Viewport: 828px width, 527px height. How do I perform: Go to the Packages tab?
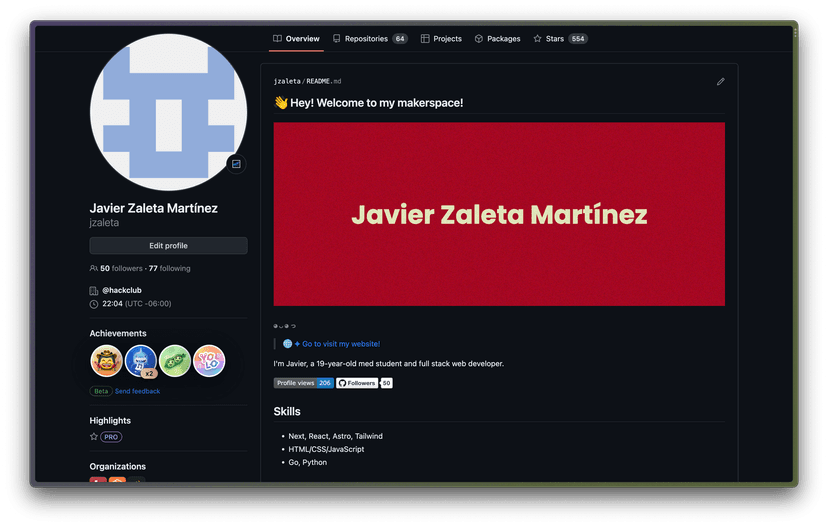[x=497, y=39]
